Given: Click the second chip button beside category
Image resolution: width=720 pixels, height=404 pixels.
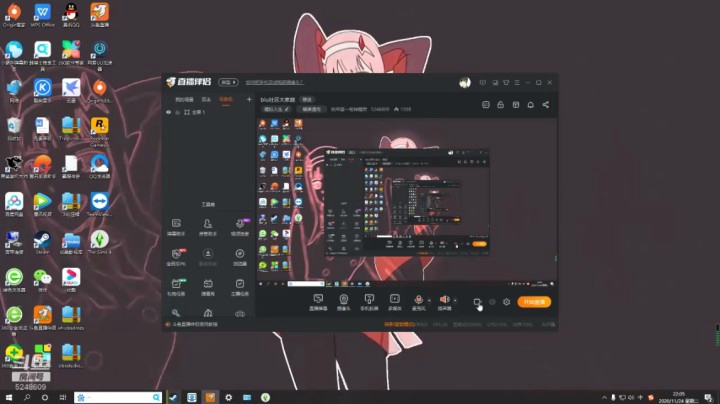Looking at the screenshot, I should (311, 109).
